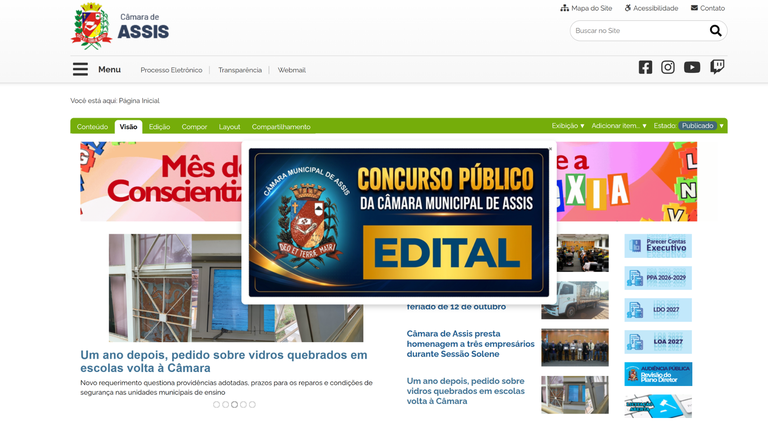Open the LOA 2027 banner
Image resolution: width=768 pixels, height=432 pixels.
click(658, 342)
